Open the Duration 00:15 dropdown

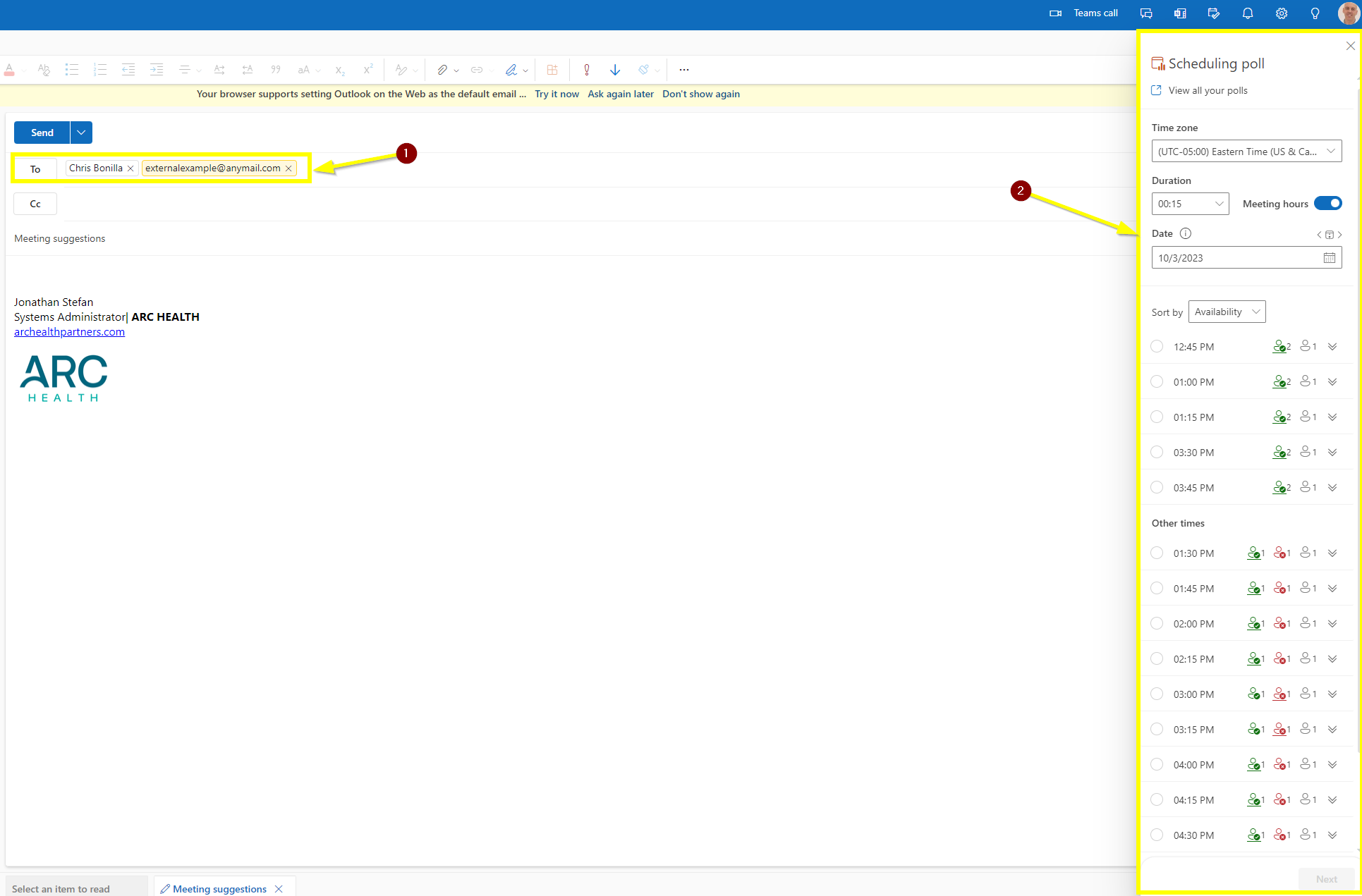click(1190, 204)
